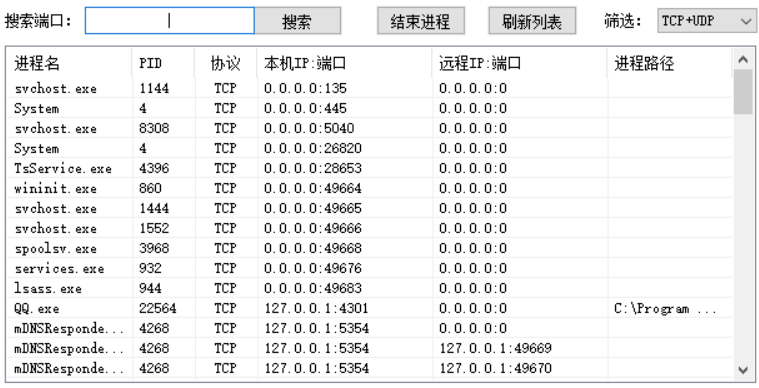Sort by 进程路径 column header
This screenshot has width=759, height=388.
click(x=669, y=63)
